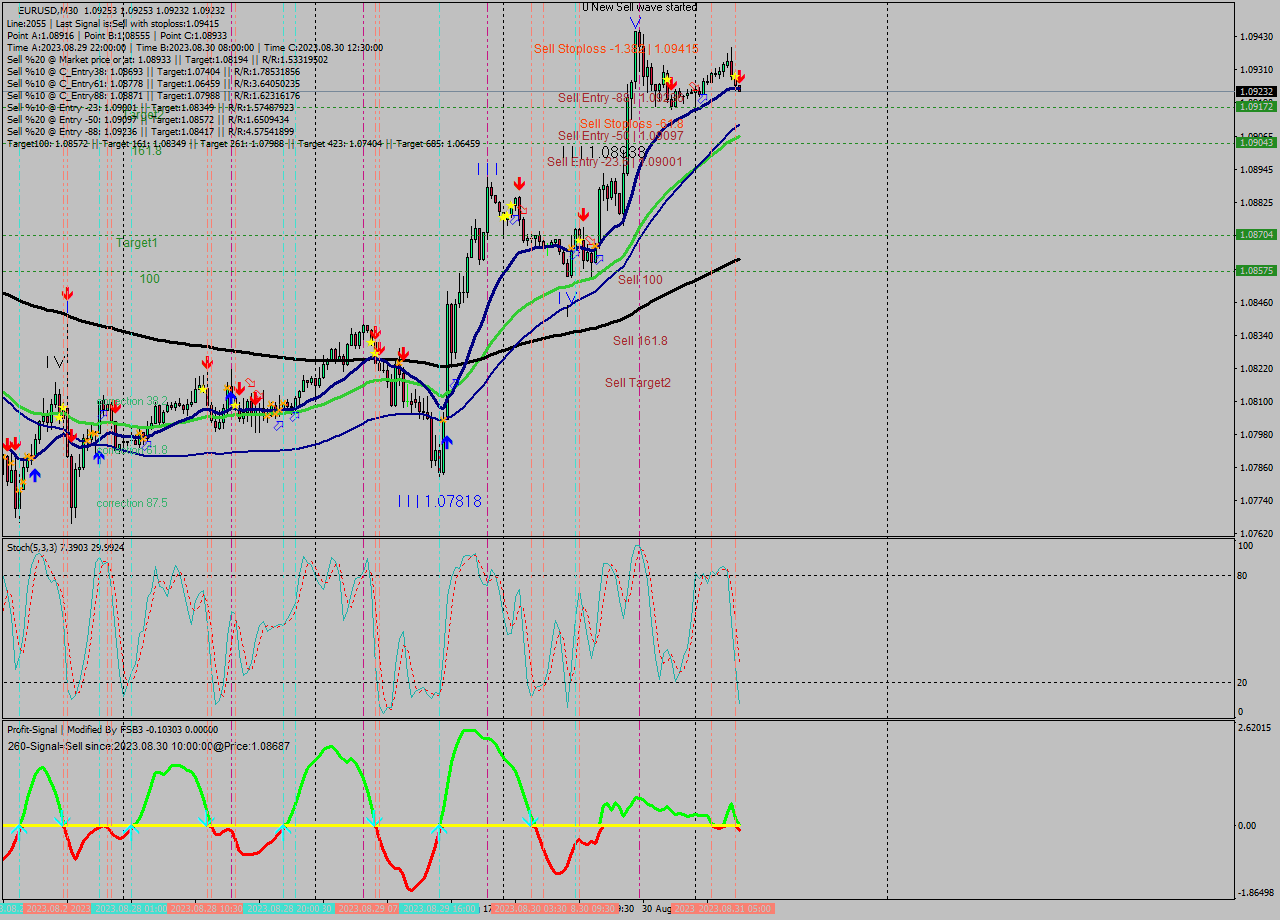This screenshot has height=920, width=1280.
Task: Click the yellow star marker near the recent swing high
Action: (734, 77)
